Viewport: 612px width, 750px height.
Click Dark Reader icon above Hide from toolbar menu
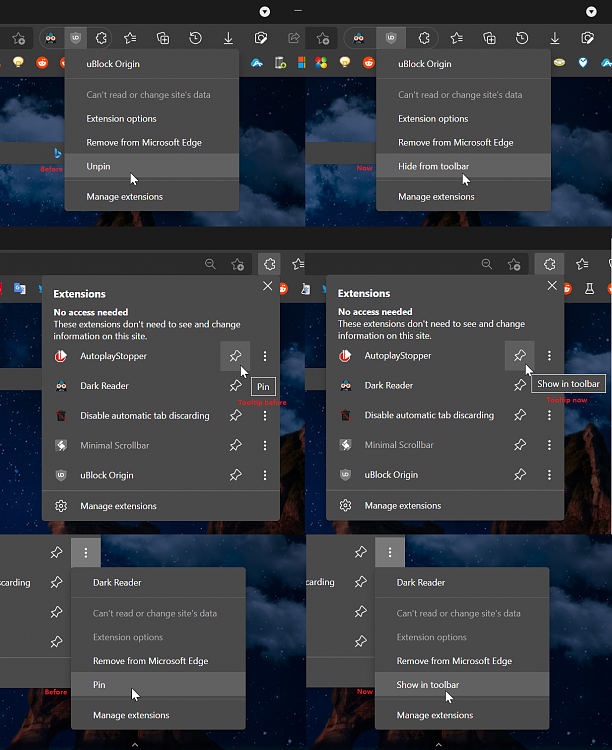tap(358, 38)
